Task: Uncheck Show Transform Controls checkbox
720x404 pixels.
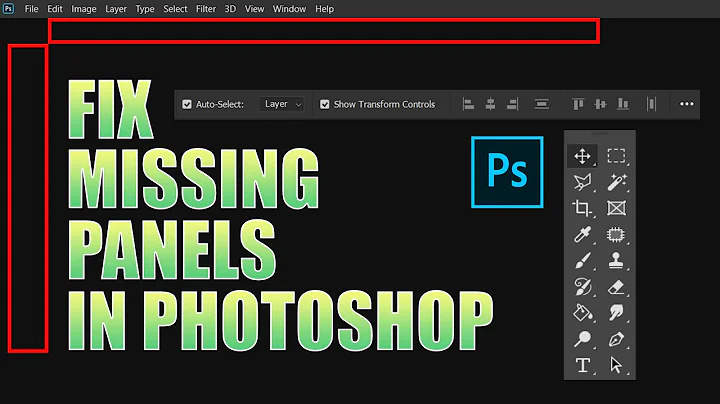Action: (x=325, y=105)
